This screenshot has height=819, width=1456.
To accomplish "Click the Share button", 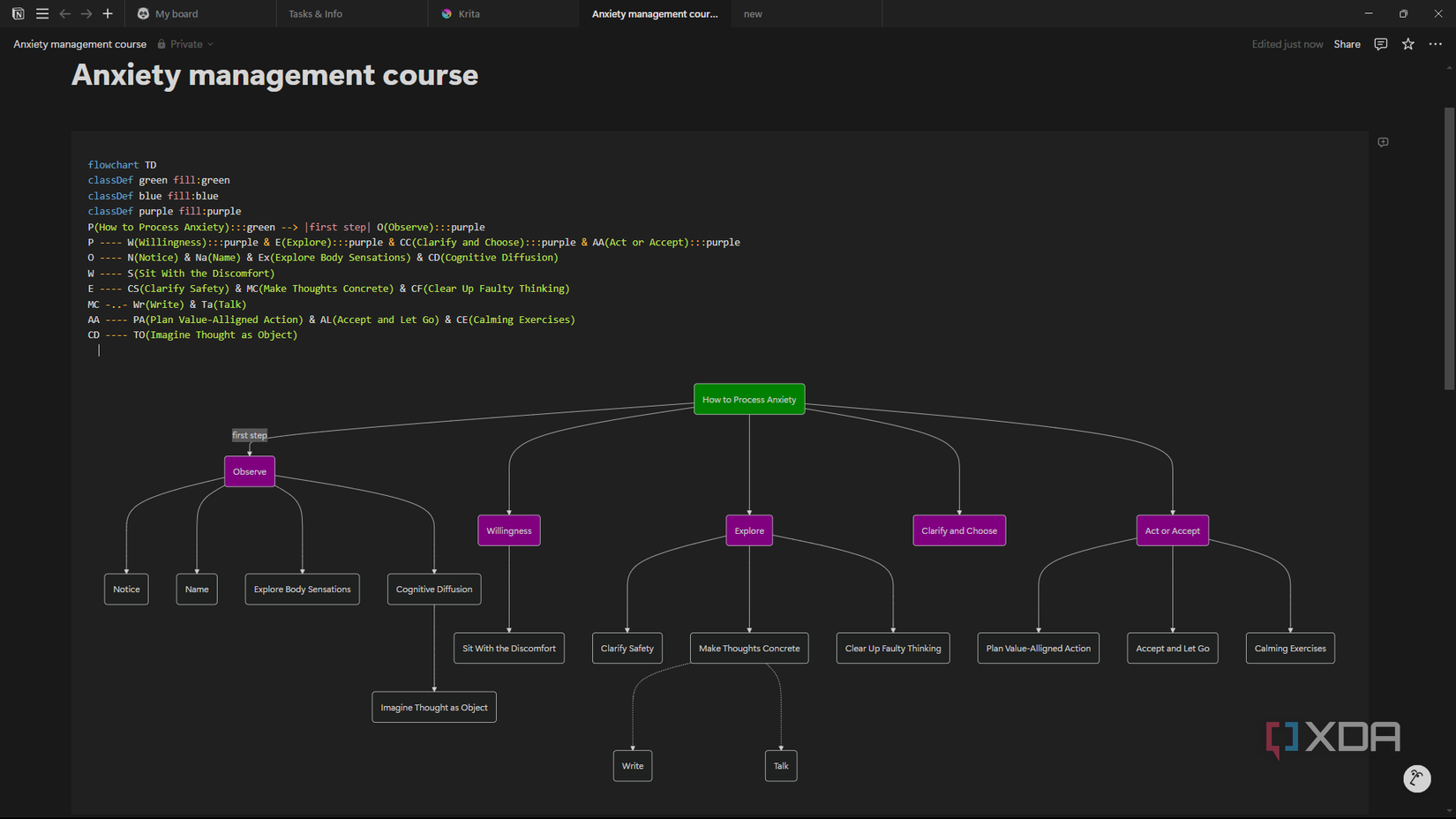I will [x=1347, y=43].
